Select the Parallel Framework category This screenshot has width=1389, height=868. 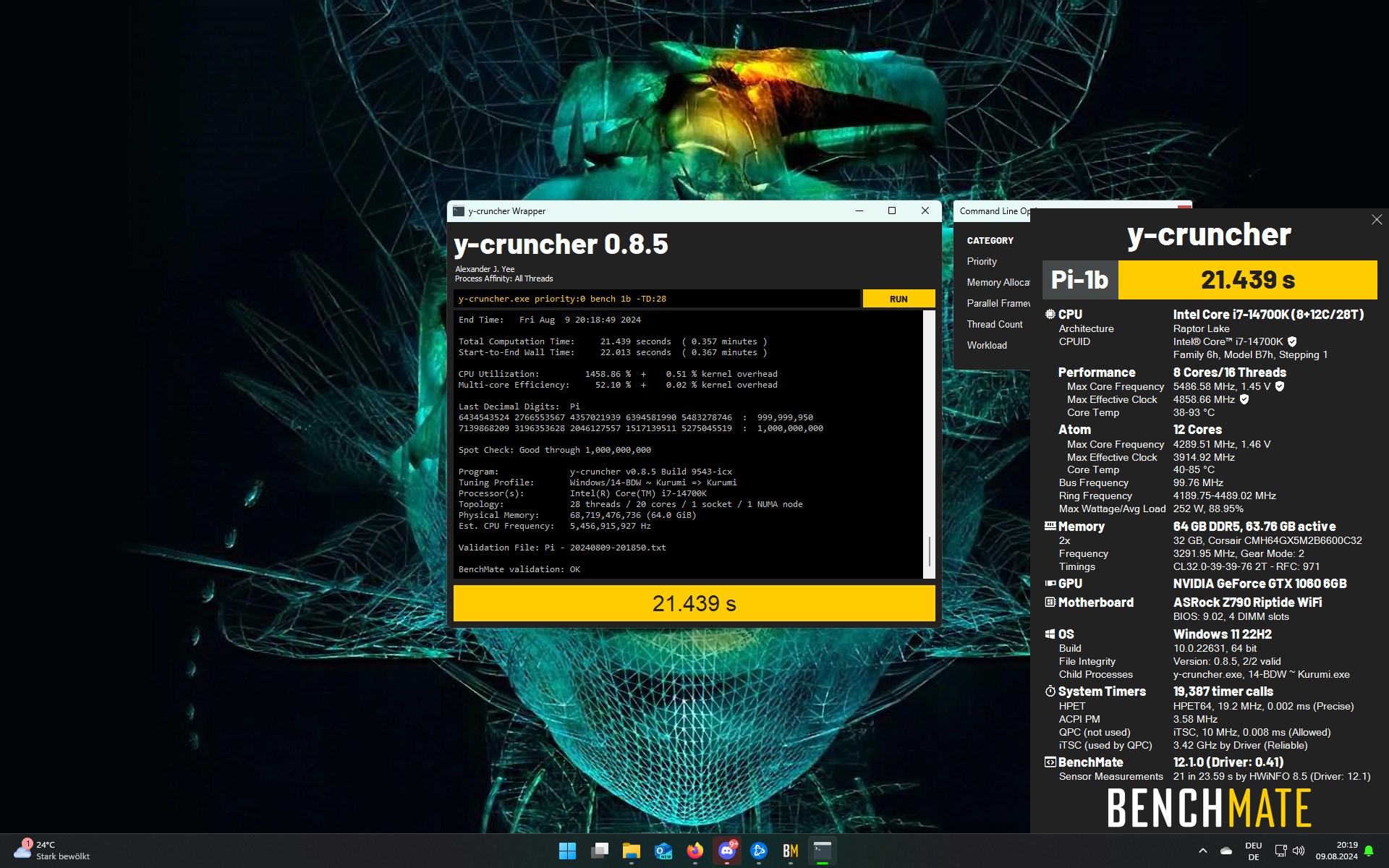coord(998,303)
